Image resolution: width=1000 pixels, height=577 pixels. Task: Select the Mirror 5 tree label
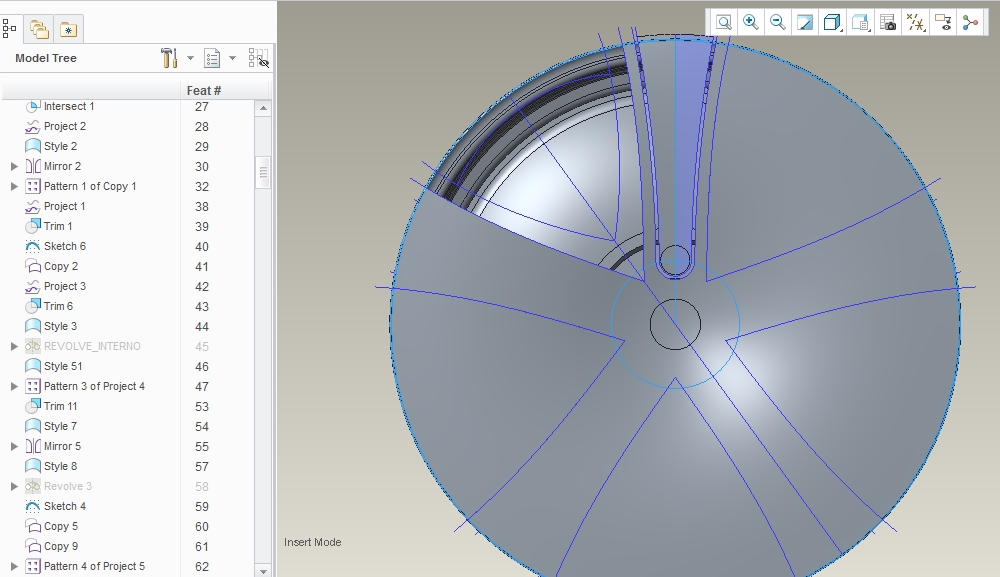click(62, 446)
